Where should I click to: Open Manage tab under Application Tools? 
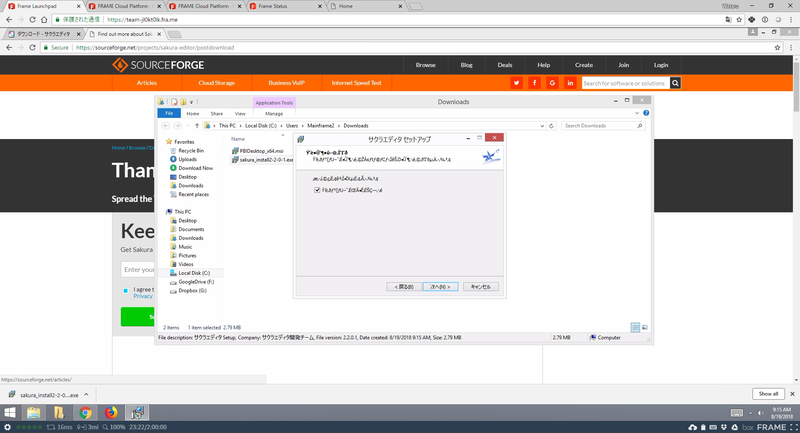coord(274,113)
